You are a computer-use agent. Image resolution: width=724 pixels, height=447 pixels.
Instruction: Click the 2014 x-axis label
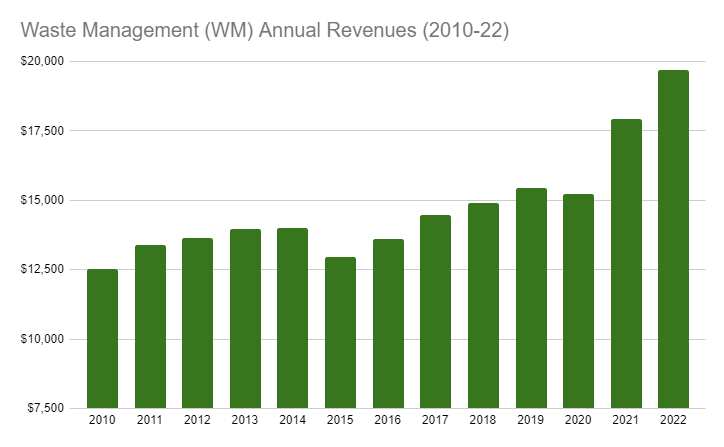tap(292, 420)
